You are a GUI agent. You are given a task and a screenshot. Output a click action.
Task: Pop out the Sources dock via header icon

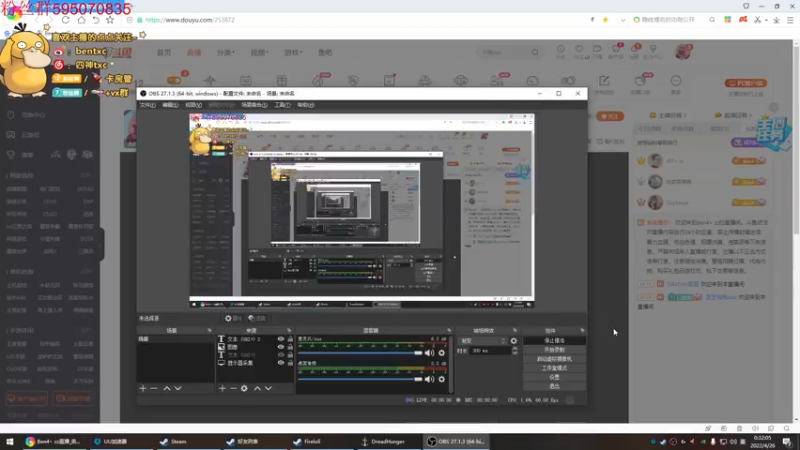pos(289,331)
